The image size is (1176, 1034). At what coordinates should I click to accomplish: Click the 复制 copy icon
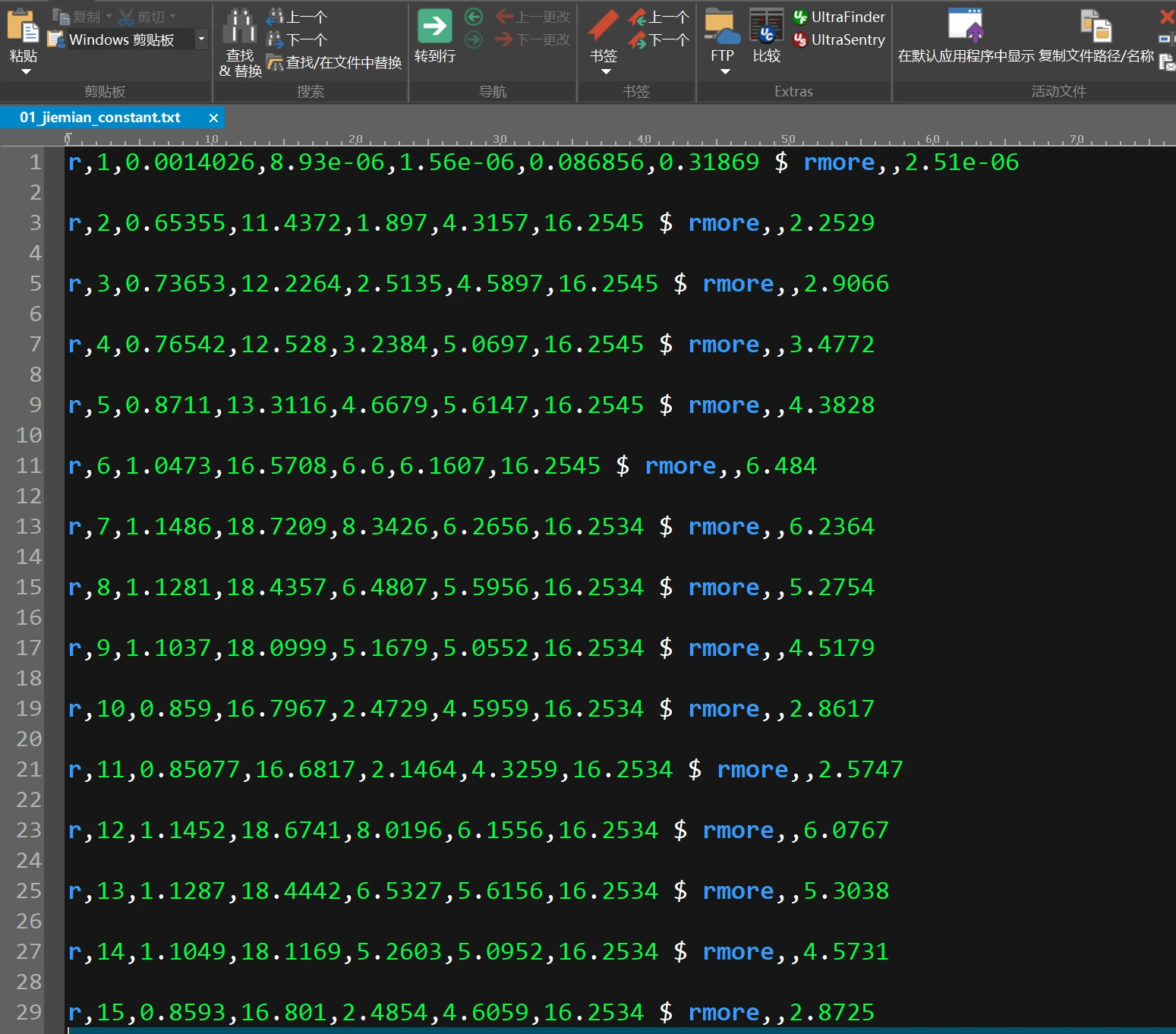61,16
